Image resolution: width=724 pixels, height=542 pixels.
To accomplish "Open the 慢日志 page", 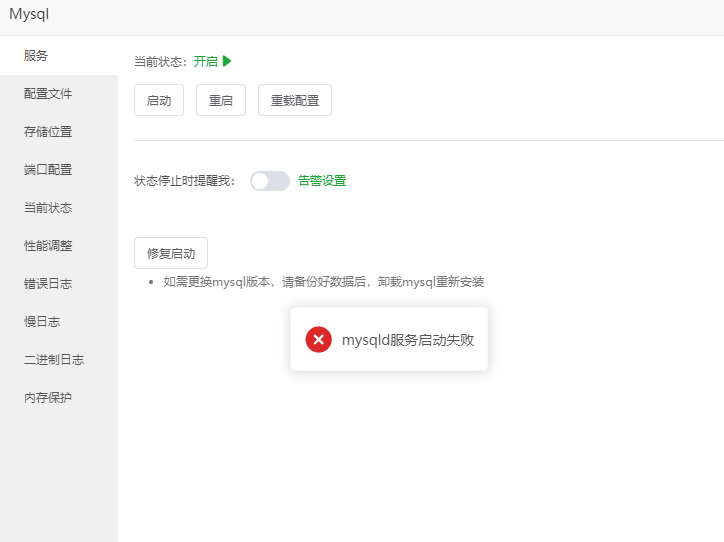I will point(59,322).
